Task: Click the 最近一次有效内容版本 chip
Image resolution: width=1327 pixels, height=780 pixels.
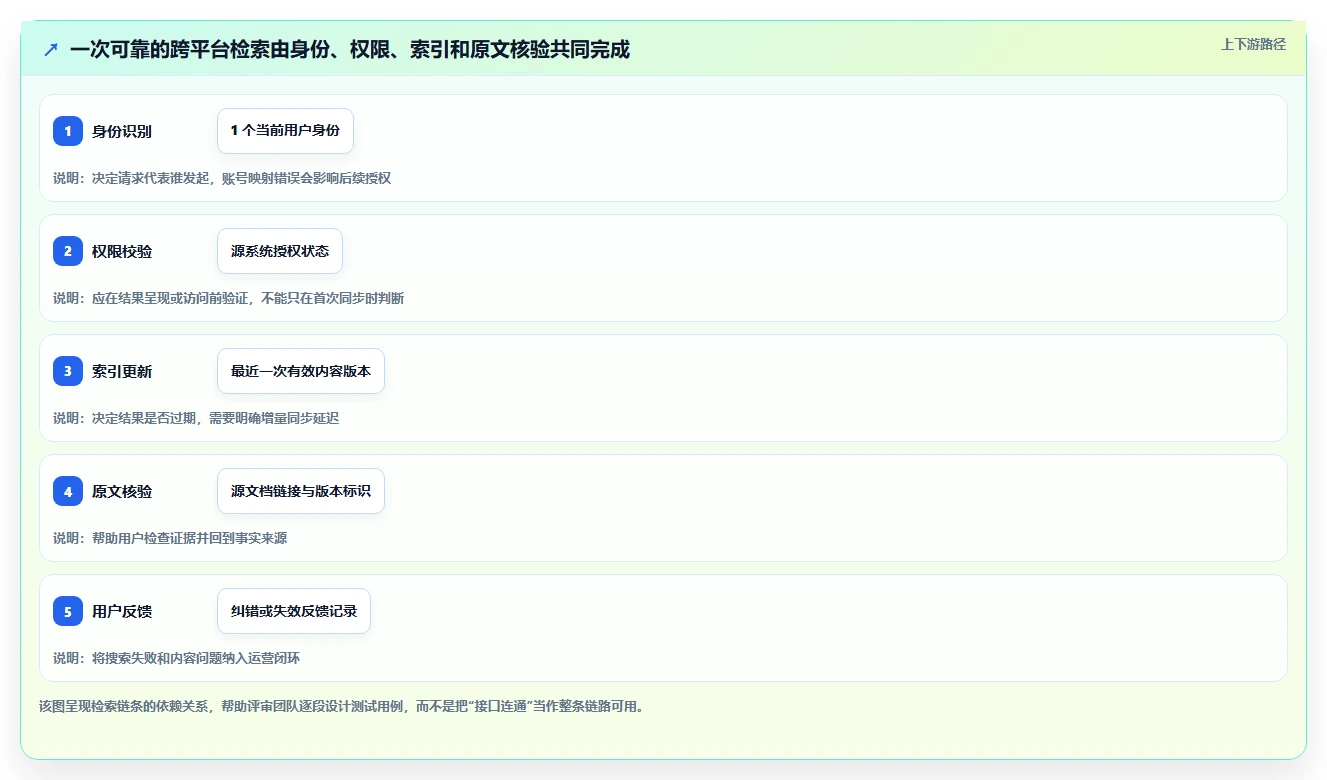Action: (301, 371)
